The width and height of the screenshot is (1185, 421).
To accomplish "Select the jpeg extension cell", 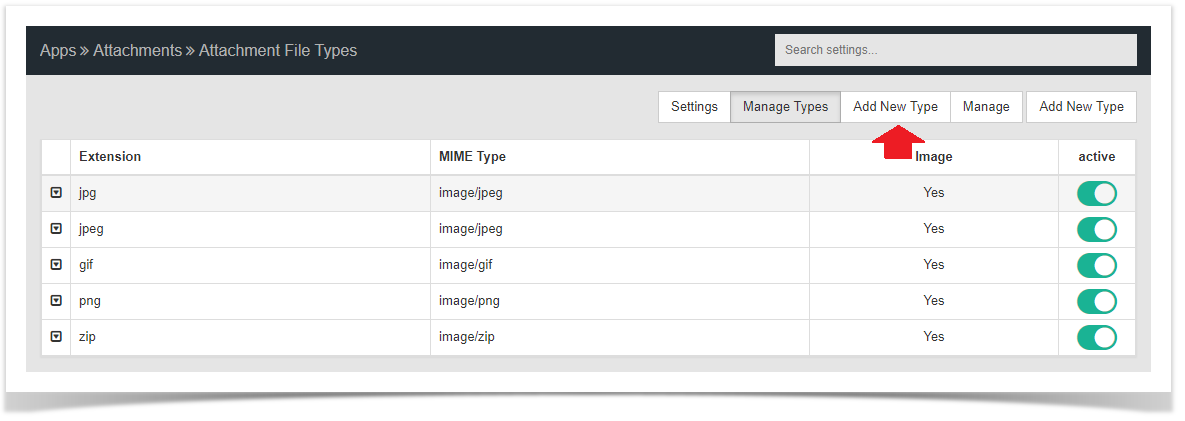I will 250,228.
